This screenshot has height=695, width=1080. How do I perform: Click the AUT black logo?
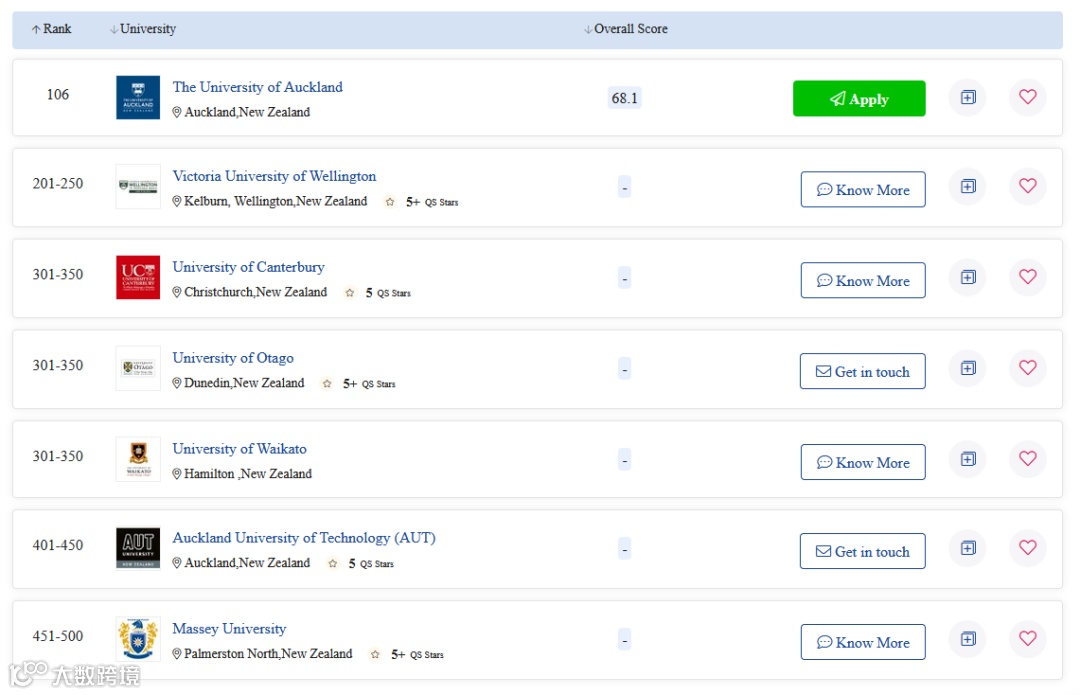coord(138,549)
